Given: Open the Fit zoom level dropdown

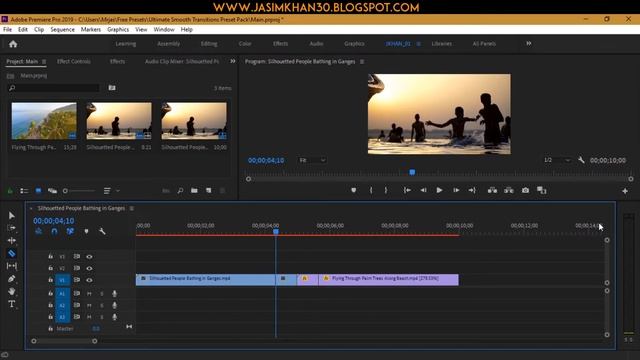Looking at the screenshot, I should point(312,160).
